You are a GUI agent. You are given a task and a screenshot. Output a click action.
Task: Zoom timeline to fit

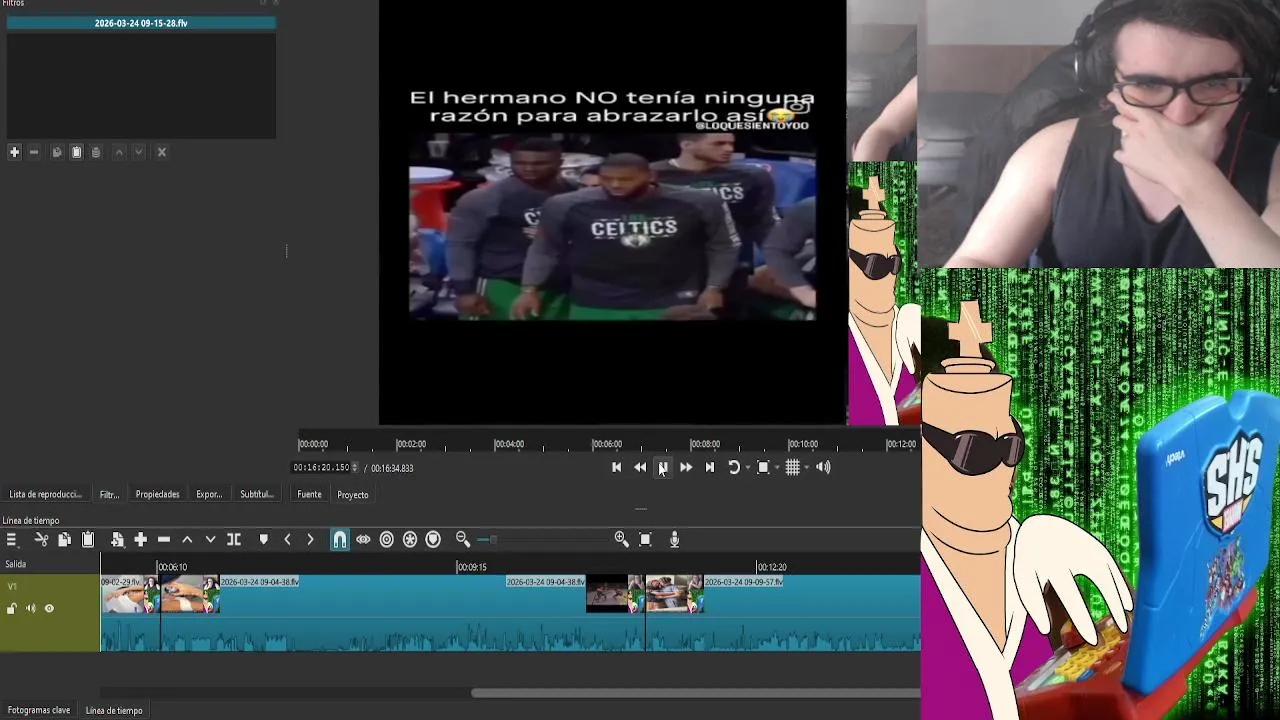pyautogui.click(x=645, y=540)
